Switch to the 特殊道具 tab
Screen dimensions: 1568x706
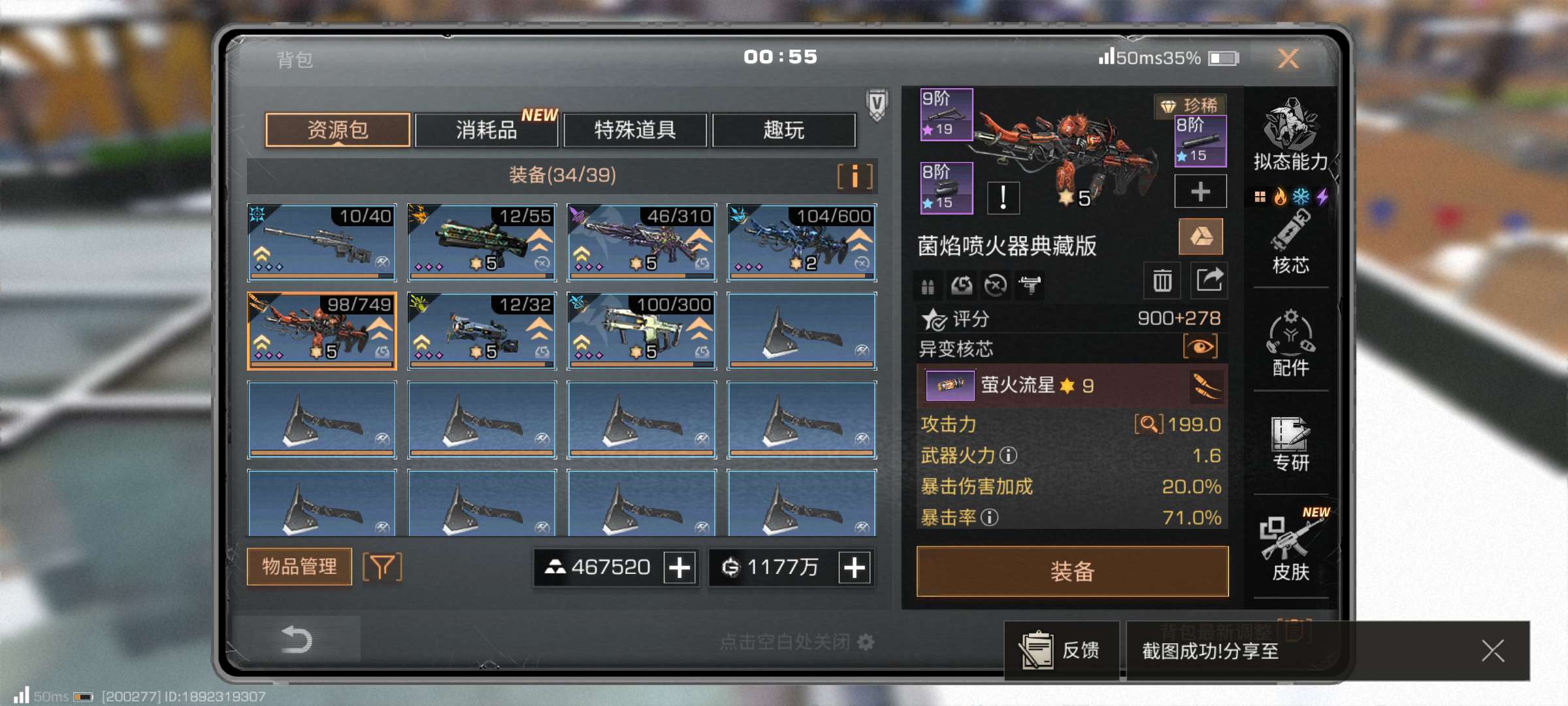point(635,129)
